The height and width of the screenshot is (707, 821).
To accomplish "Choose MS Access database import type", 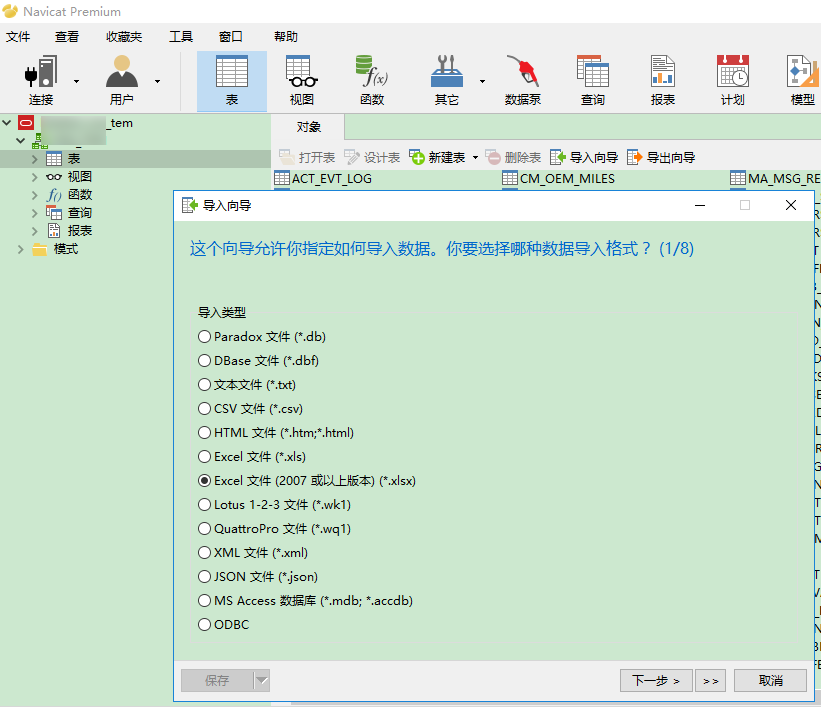I will tap(305, 601).
